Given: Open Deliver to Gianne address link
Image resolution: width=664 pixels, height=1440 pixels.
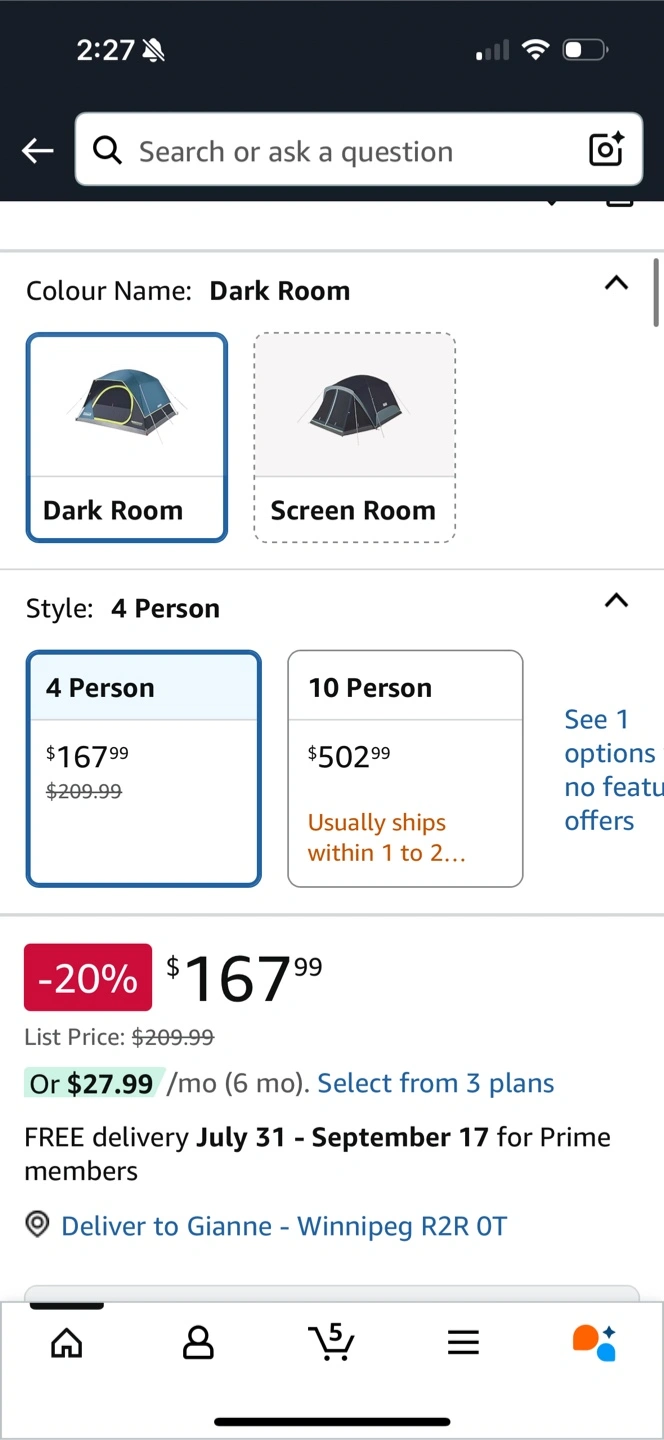Looking at the screenshot, I should point(284,1226).
